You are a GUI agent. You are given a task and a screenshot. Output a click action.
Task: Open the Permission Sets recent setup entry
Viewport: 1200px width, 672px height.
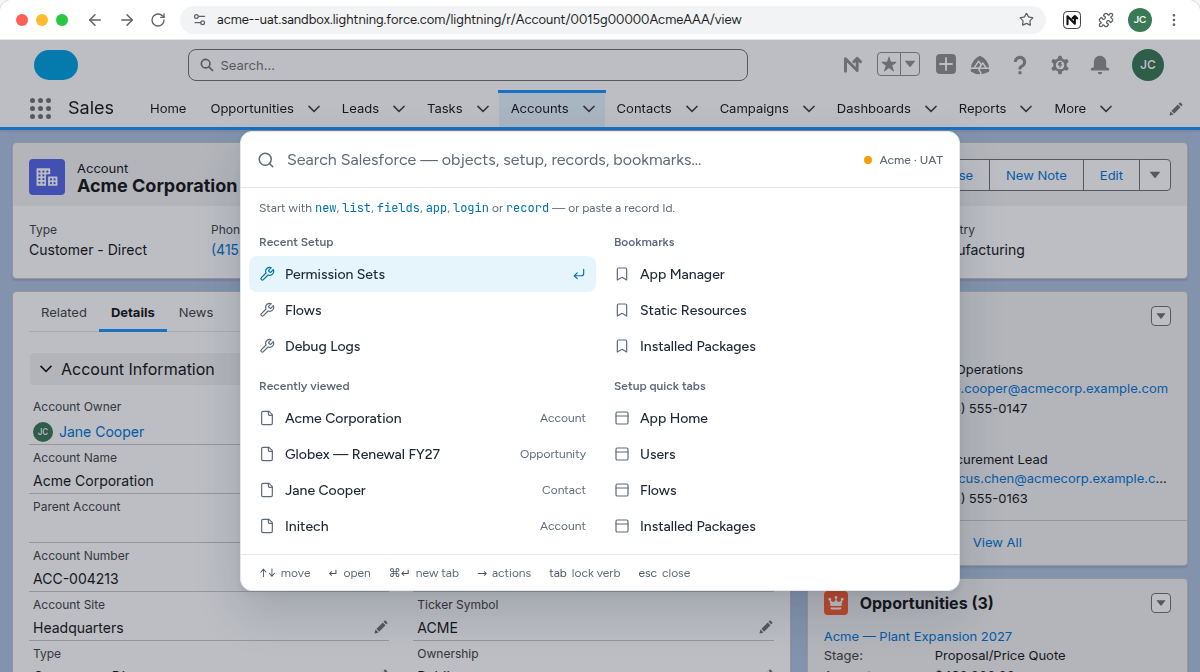[422, 274]
